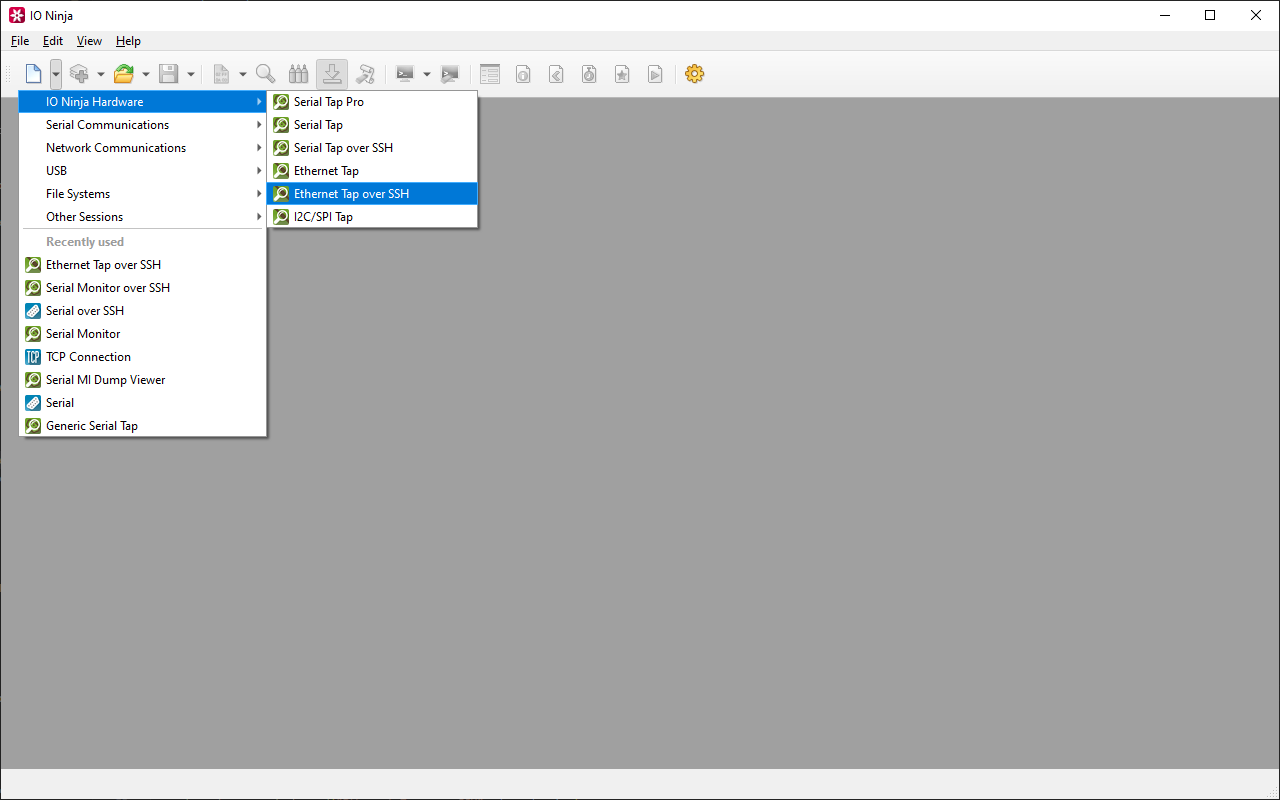
Task: Expand the save dropdown arrow
Action: tap(191, 74)
